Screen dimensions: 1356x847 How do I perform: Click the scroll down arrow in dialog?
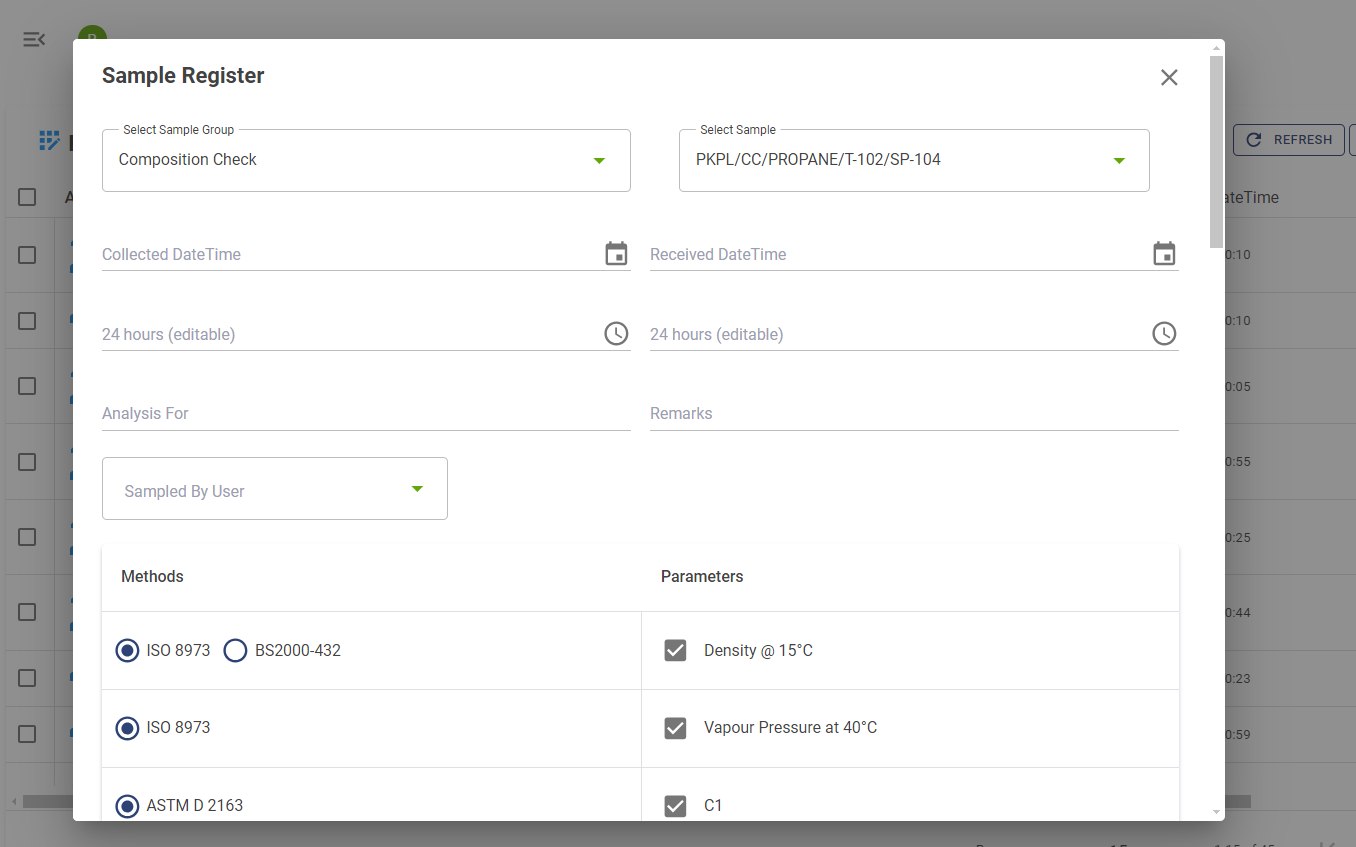[x=1216, y=812]
